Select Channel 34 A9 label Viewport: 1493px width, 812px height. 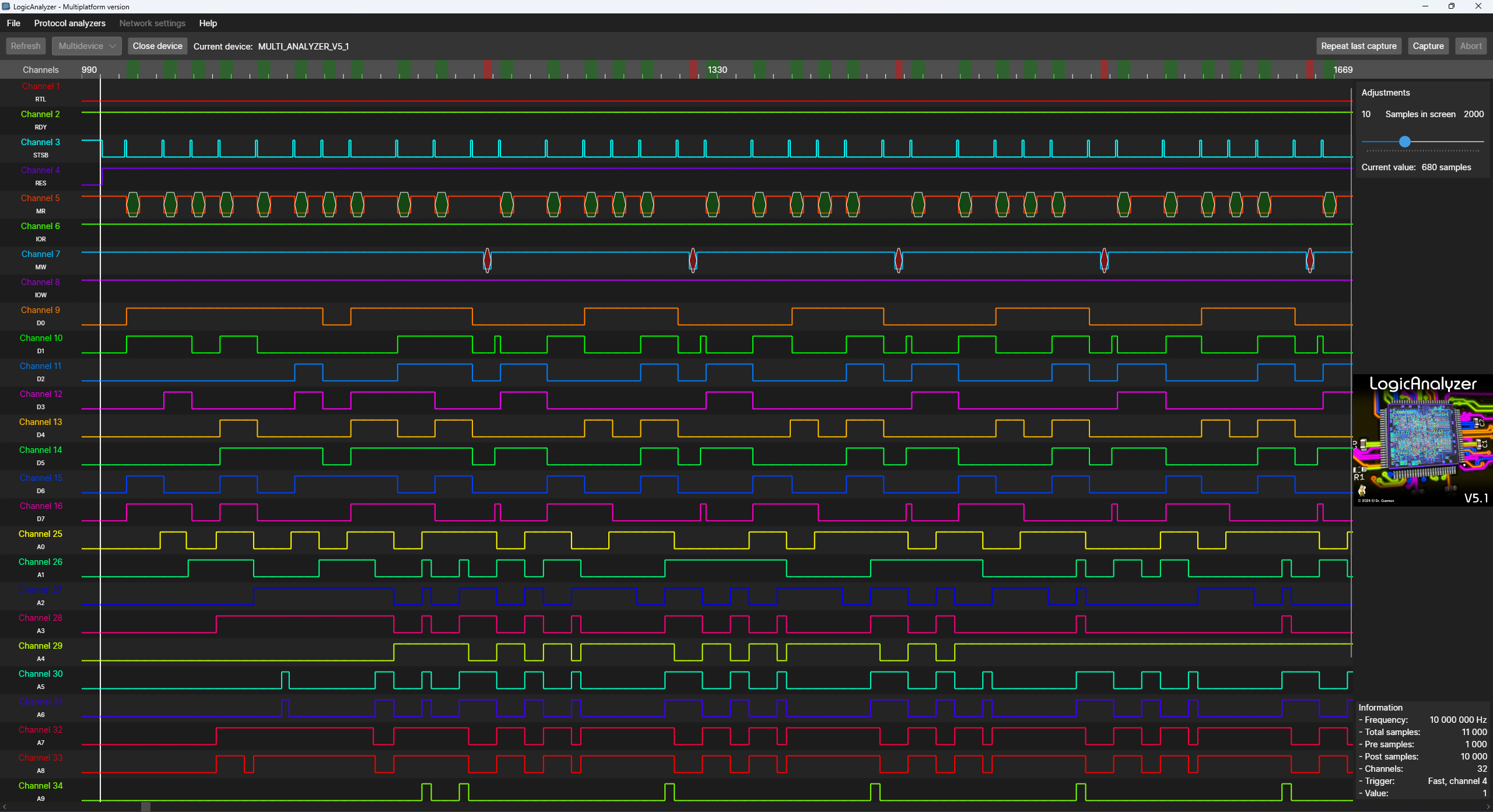click(x=41, y=792)
